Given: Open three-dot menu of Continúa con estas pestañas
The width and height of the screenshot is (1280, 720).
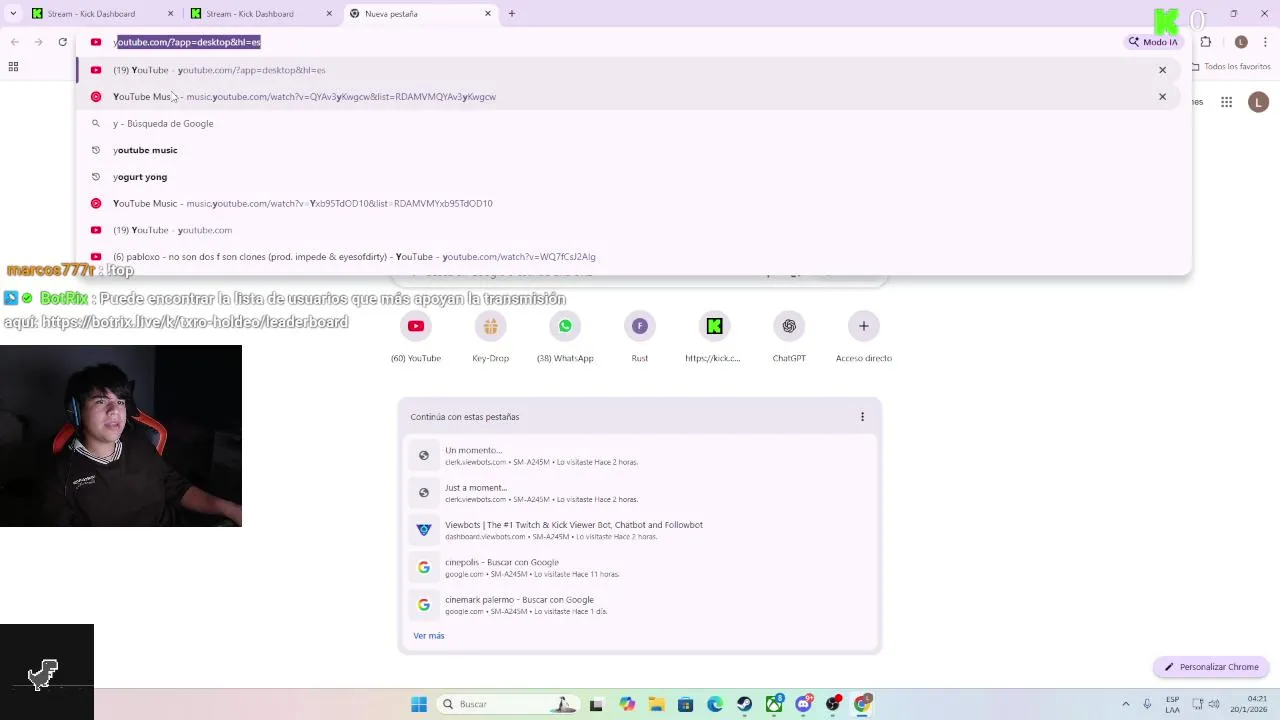Looking at the screenshot, I should click(862, 417).
